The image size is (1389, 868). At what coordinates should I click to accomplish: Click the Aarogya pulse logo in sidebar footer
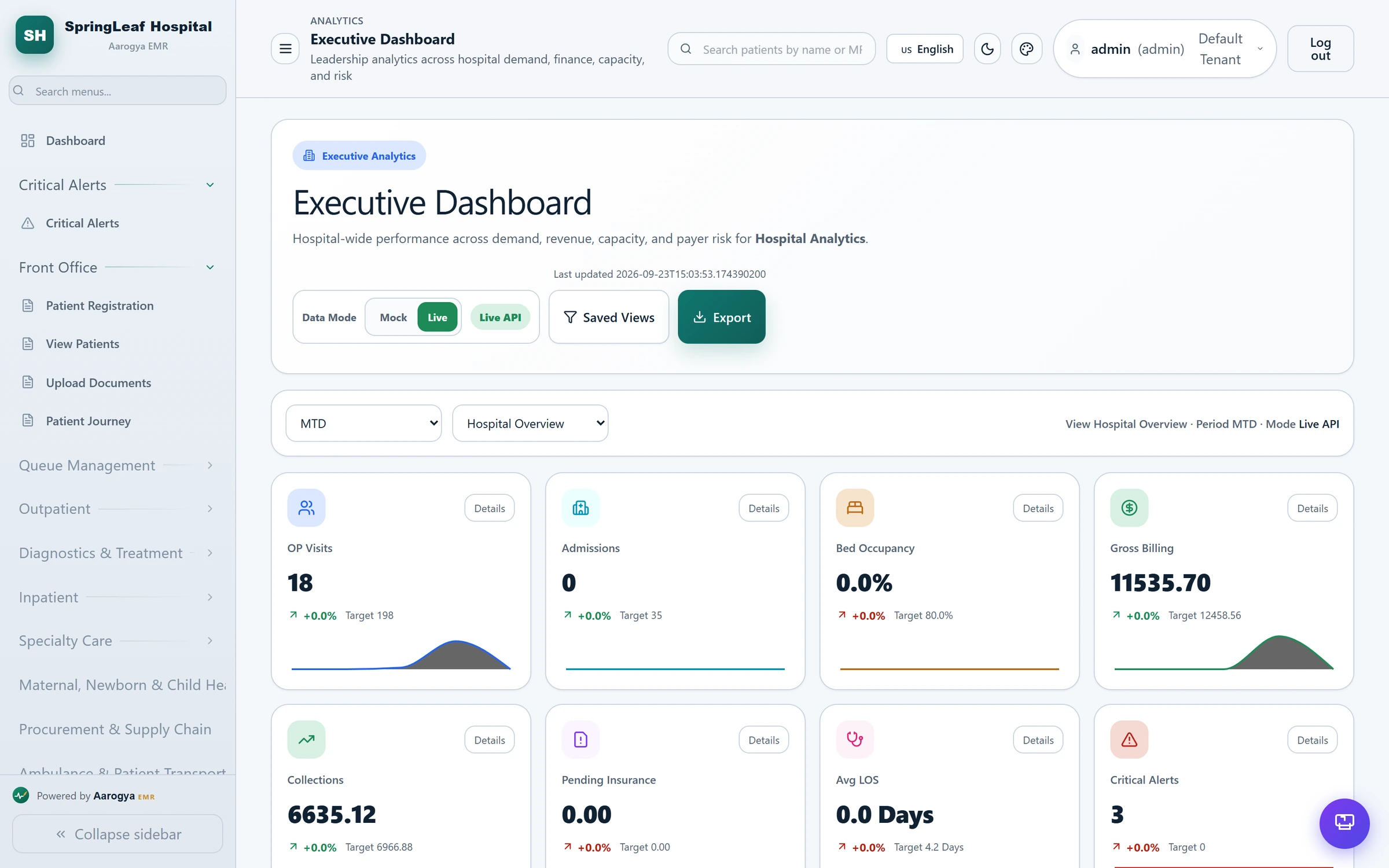tap(21, 796)
